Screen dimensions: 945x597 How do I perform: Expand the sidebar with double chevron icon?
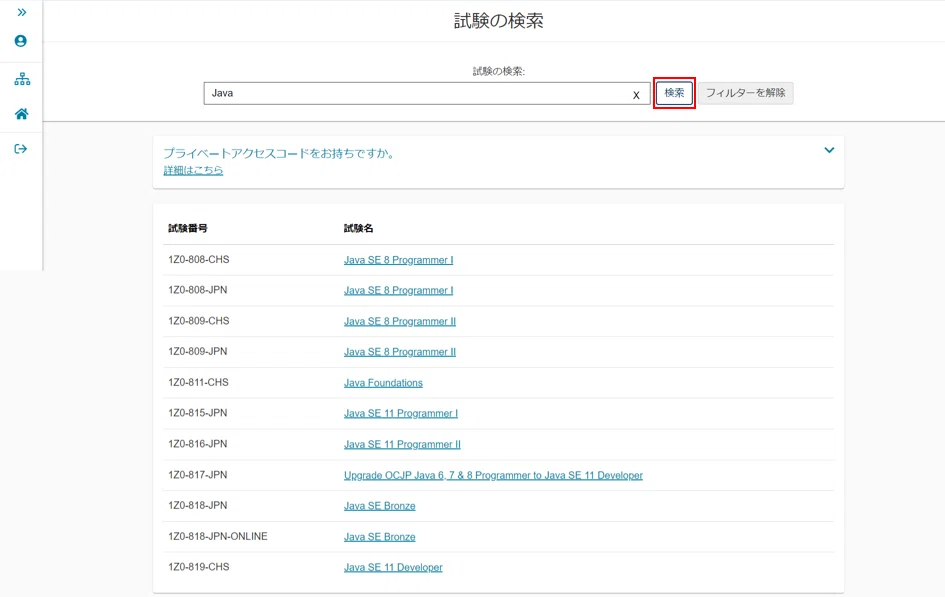22,12
